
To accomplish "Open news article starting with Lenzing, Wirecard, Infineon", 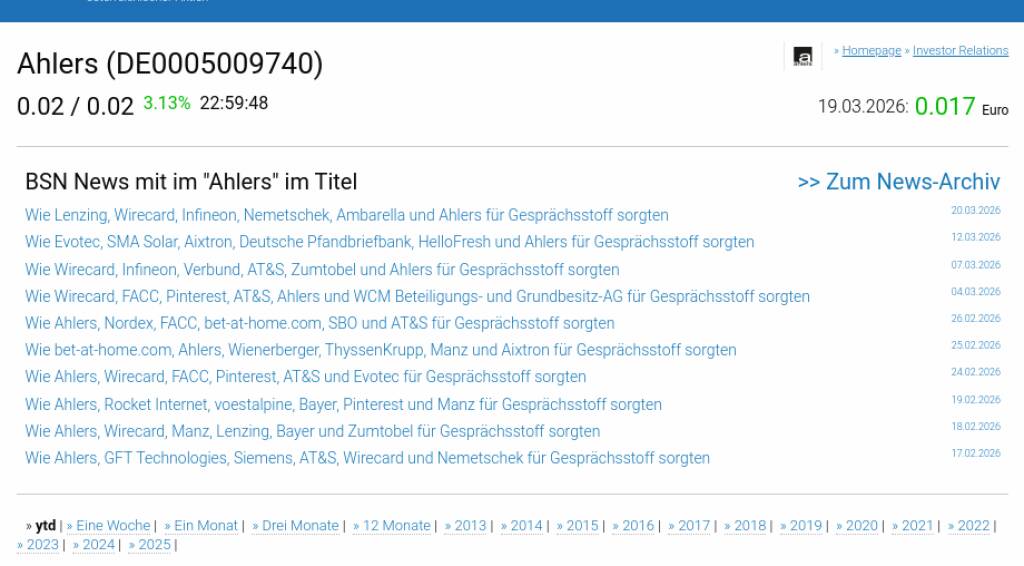I will (346, 215).
